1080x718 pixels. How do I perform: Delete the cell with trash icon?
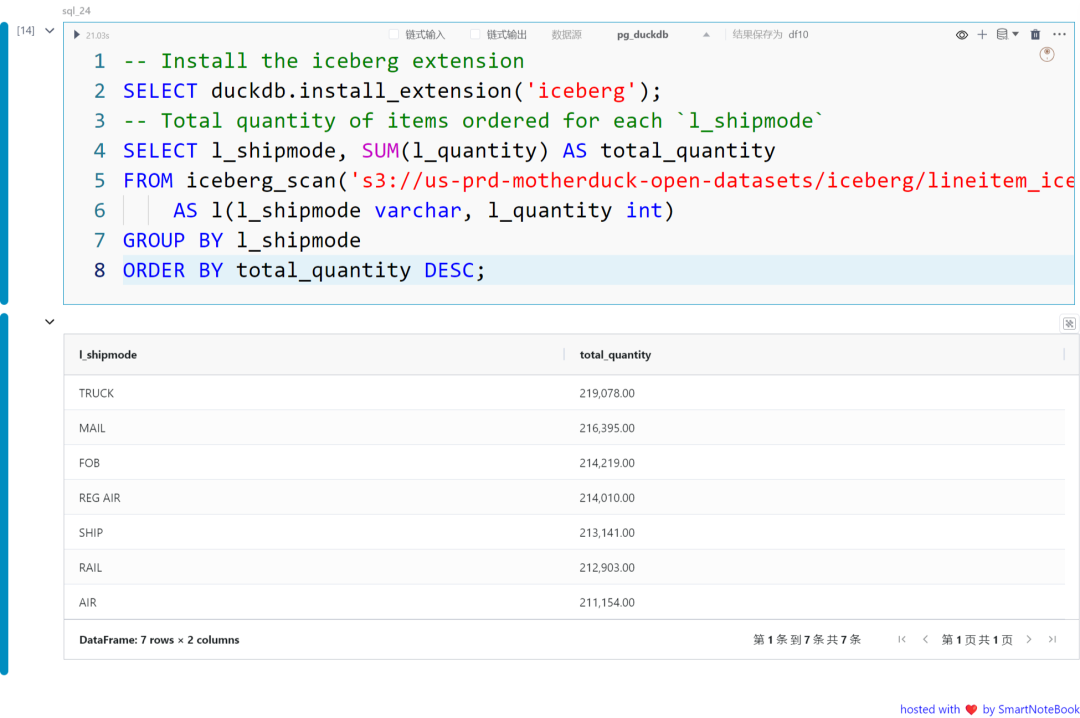1035,35
